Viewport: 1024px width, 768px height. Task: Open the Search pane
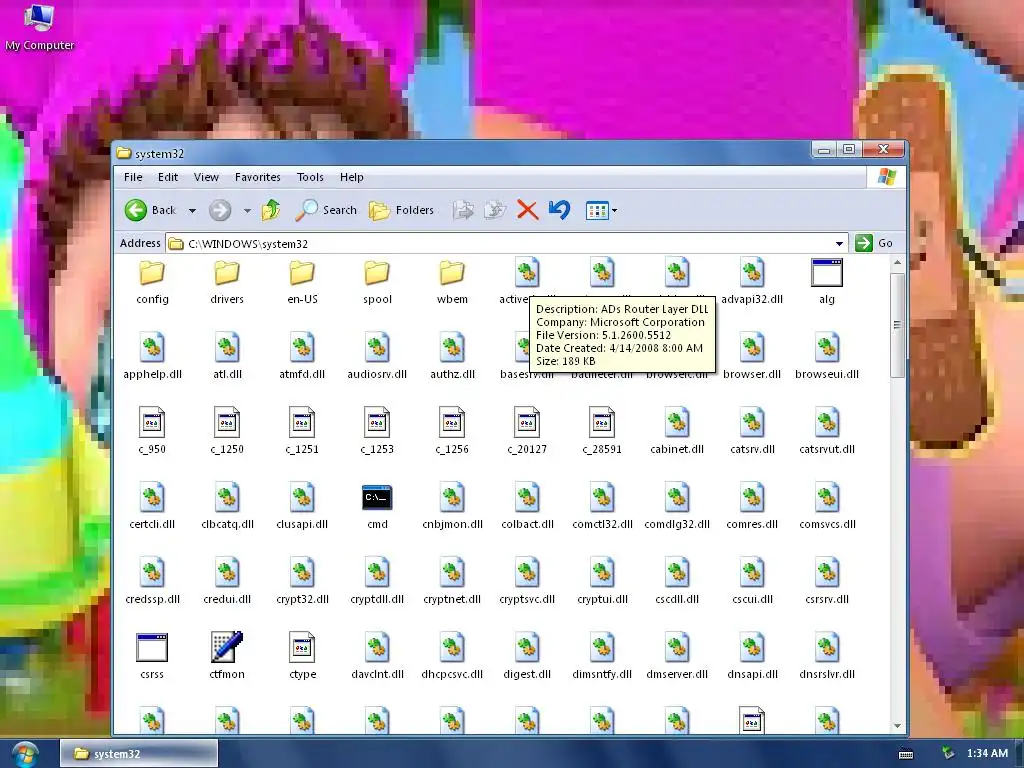(326, 210)
